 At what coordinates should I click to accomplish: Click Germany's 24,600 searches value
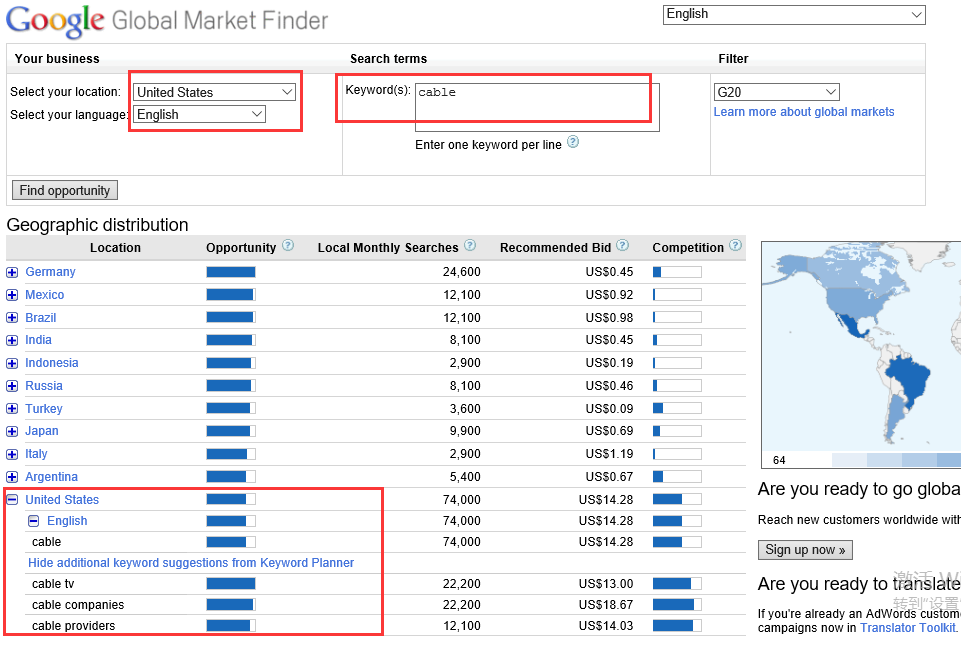(x=461, y=272)
